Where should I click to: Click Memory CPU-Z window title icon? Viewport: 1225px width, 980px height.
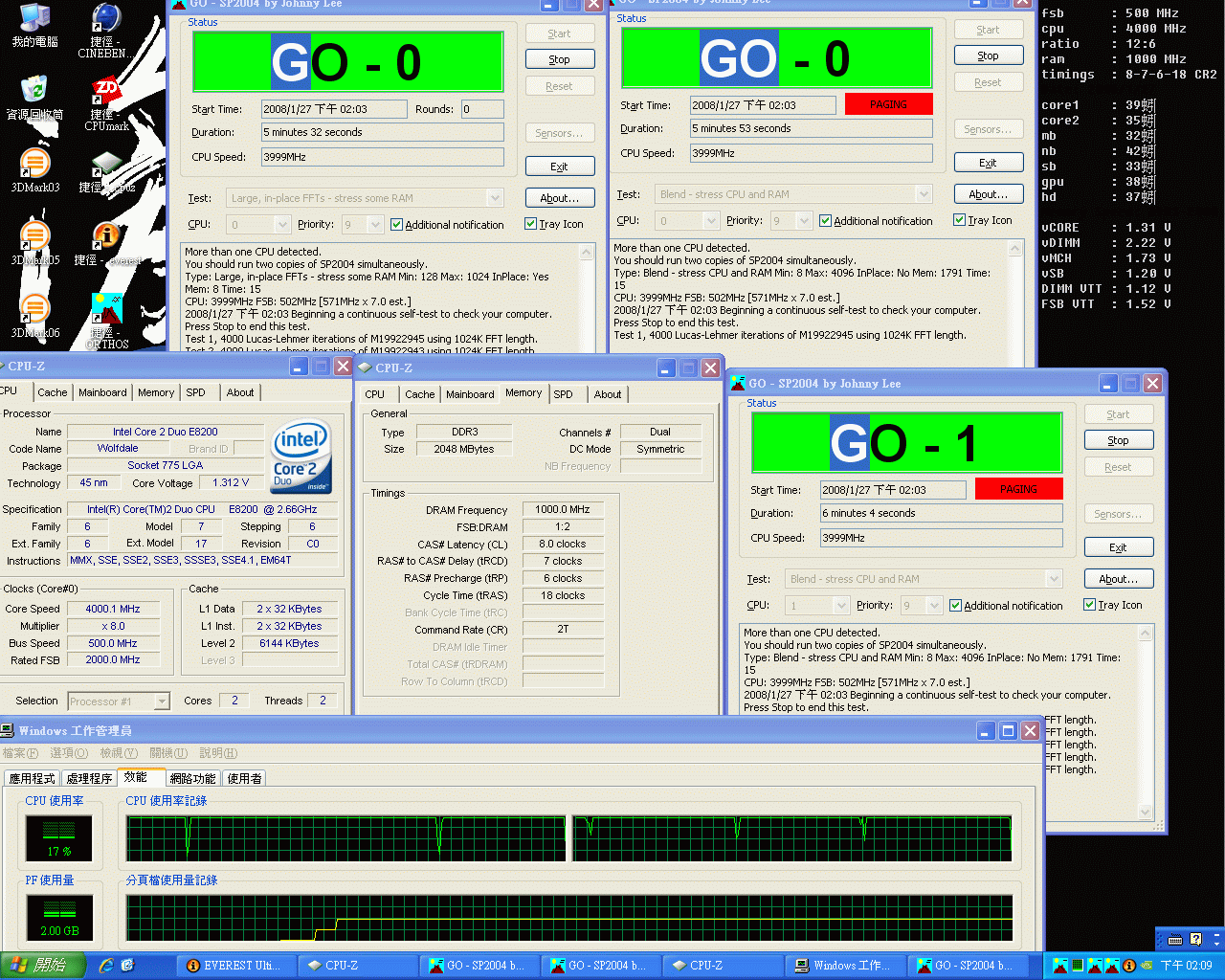[364, 367]
